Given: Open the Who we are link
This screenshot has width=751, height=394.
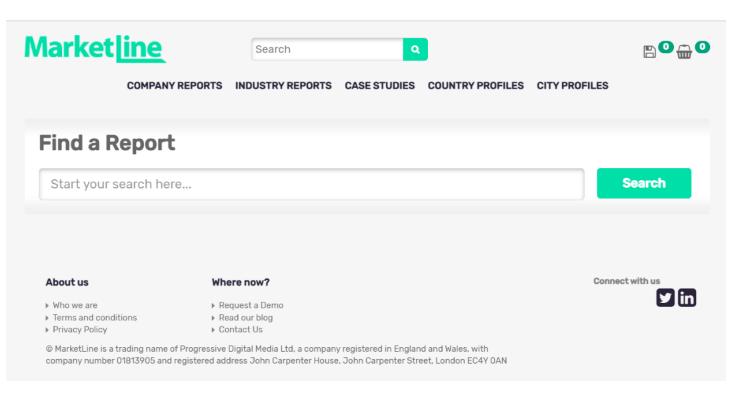Looking at the screenshot, I should point(75,305).
